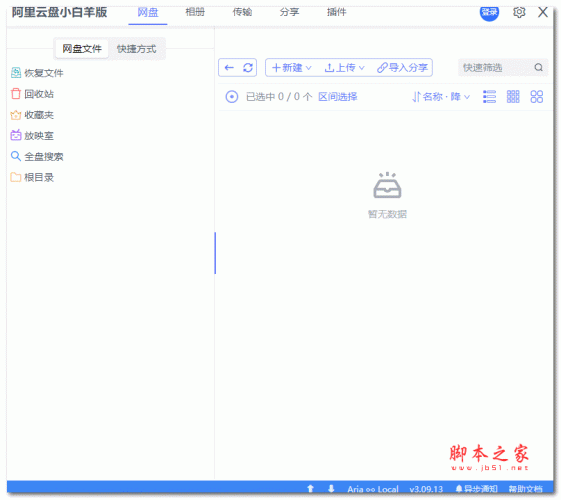The image size is (561, 500).
Task: Select the 网盘文件 sub-tab
Action: pyautogui.click(x=82, y=49)
